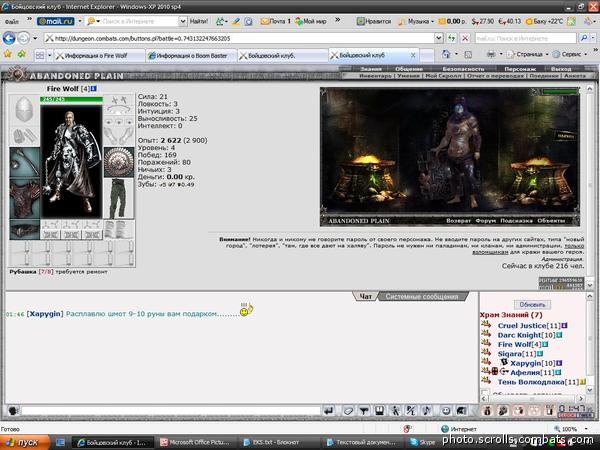Click the green health bar 245/245
This screenshot has width=600, height=450.
click(71, 99)
